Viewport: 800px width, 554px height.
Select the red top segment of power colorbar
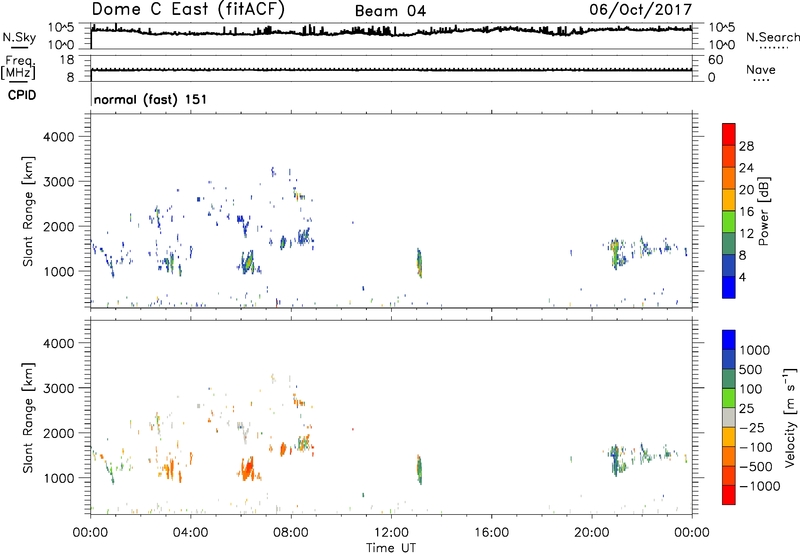(x=729, y=135)
